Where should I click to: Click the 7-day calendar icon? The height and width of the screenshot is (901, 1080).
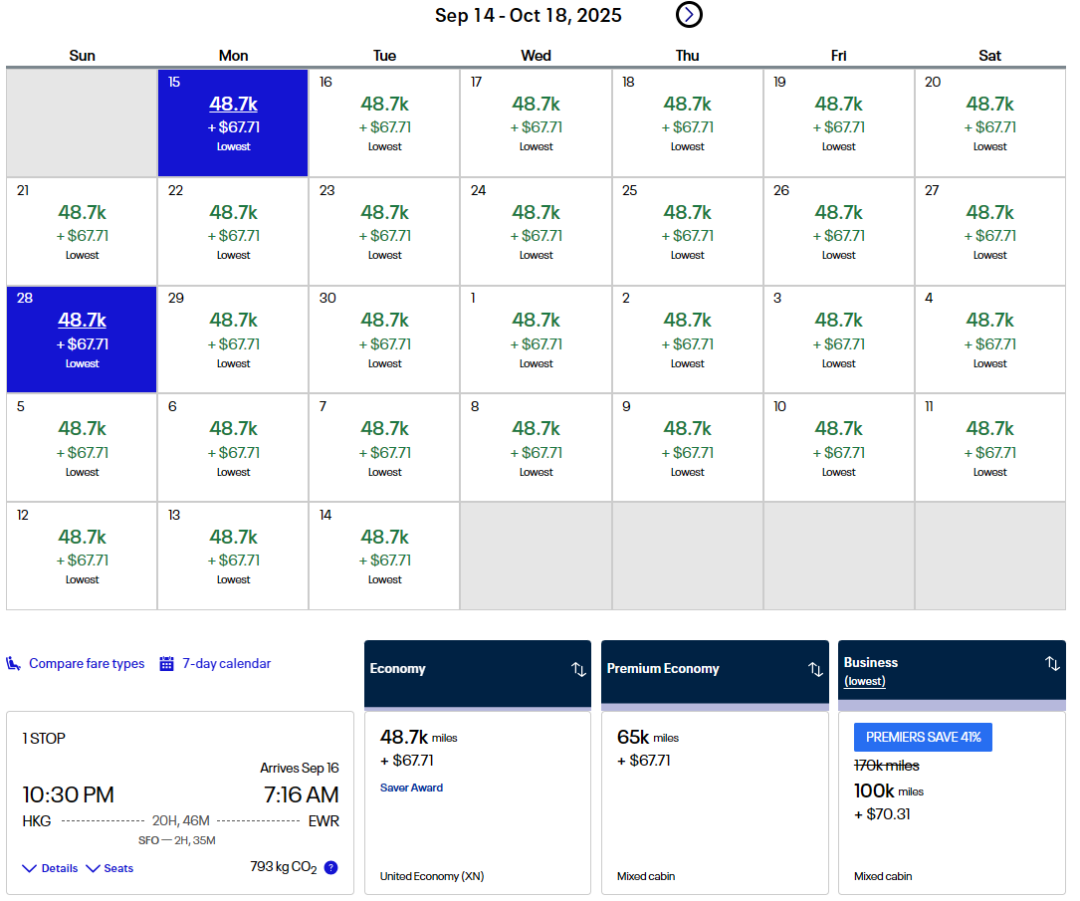[x=167, y=664]
